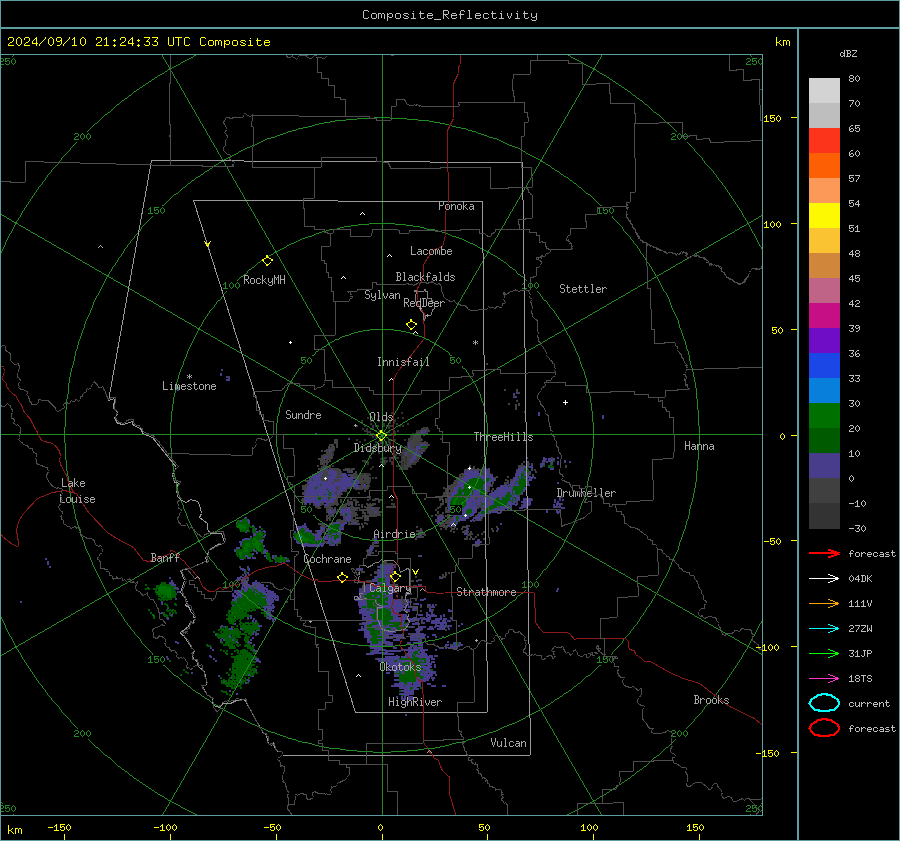Click the magenta 18TS arrow icon
This screenshot has width=900, height=841.
824,679
